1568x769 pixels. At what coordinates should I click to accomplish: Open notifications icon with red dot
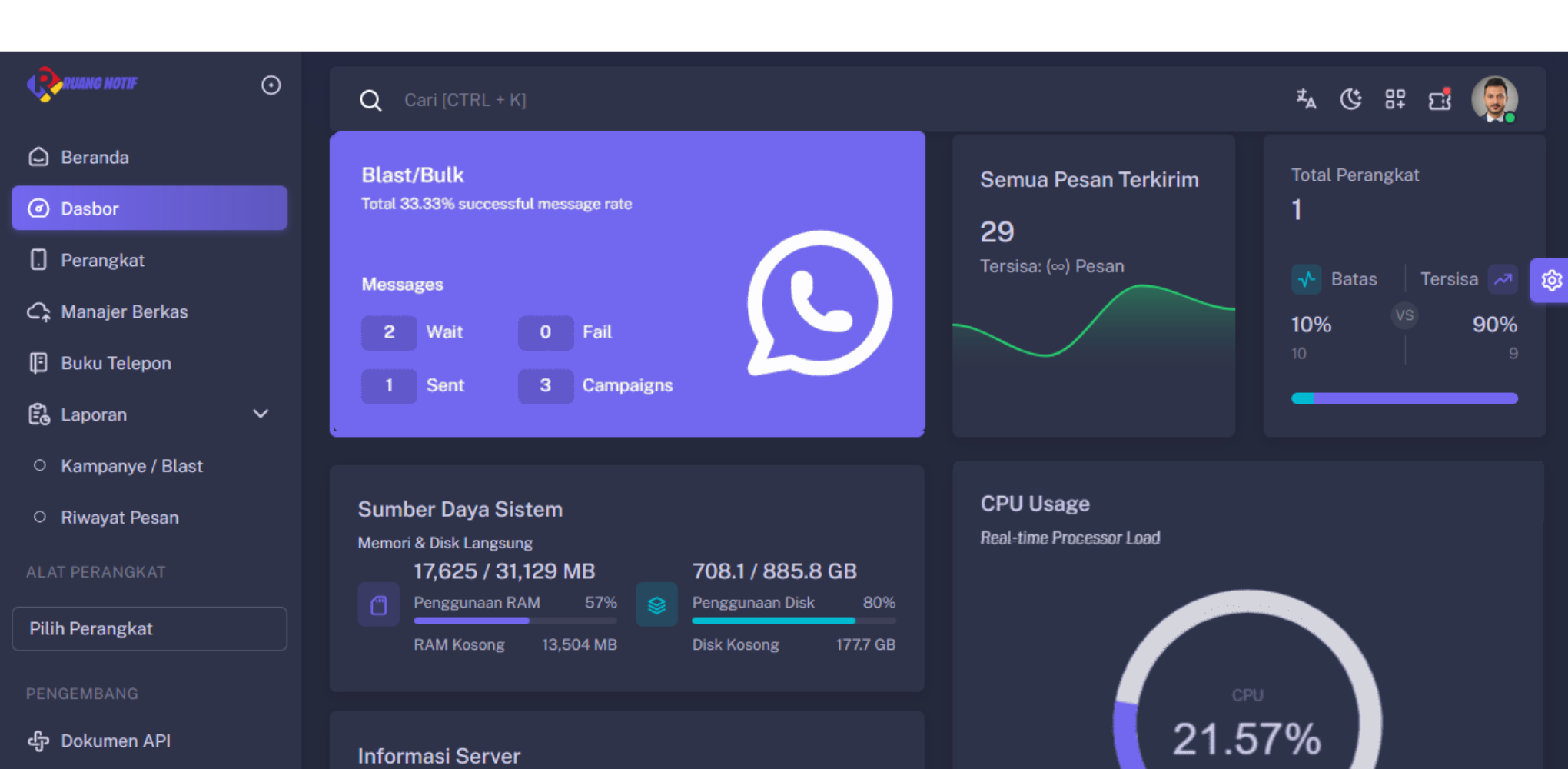[1440, 99]
